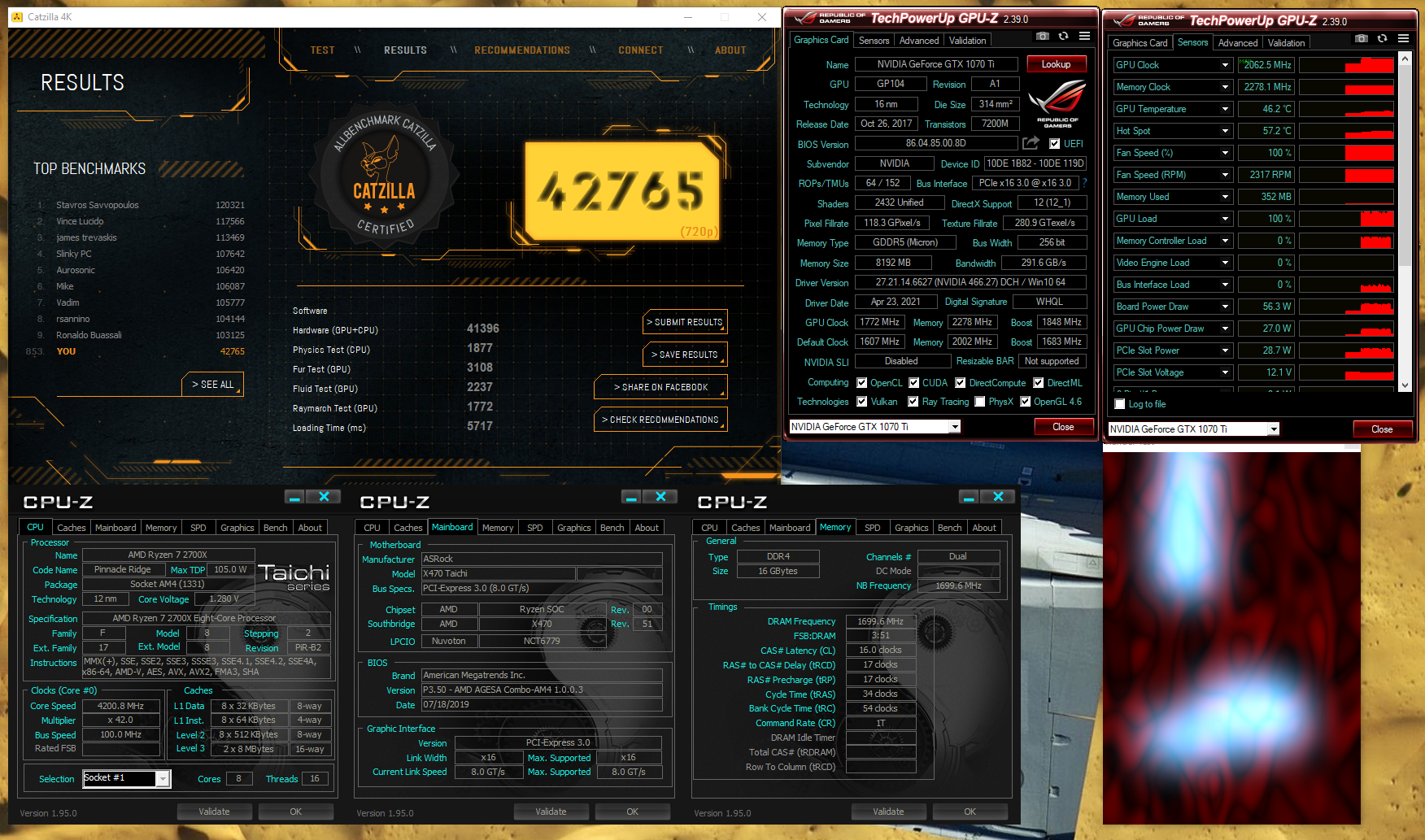
Task: Open SPD tab in Memory CPU-Z window
Action: (x=873, y=528)
